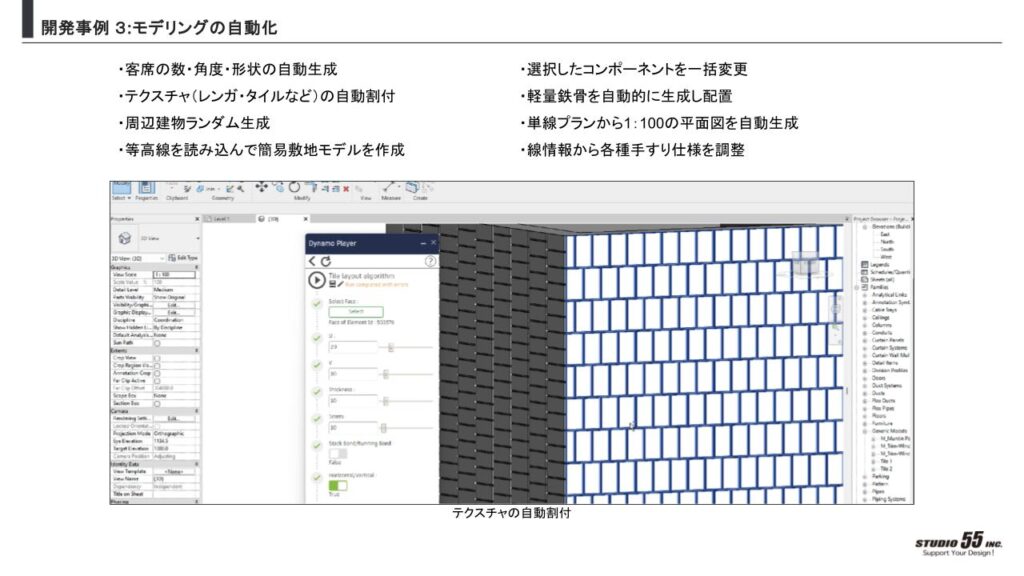This screenshot has height=576, width=1024.
Task: Open the 3D View instance filter dropdown
Action: pyautogui.click(x=162, y=259)
